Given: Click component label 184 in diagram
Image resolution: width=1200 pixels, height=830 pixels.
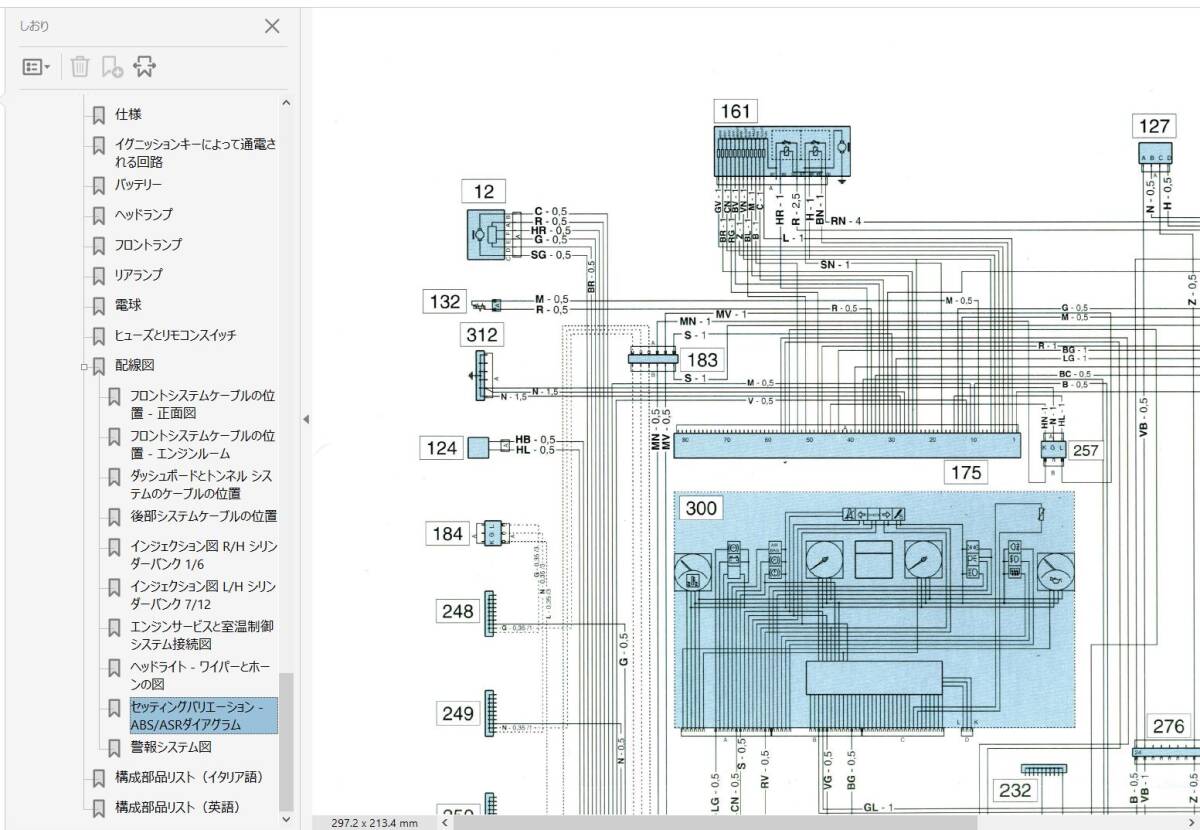Looking at the screenshot, I should coord(447,533).
